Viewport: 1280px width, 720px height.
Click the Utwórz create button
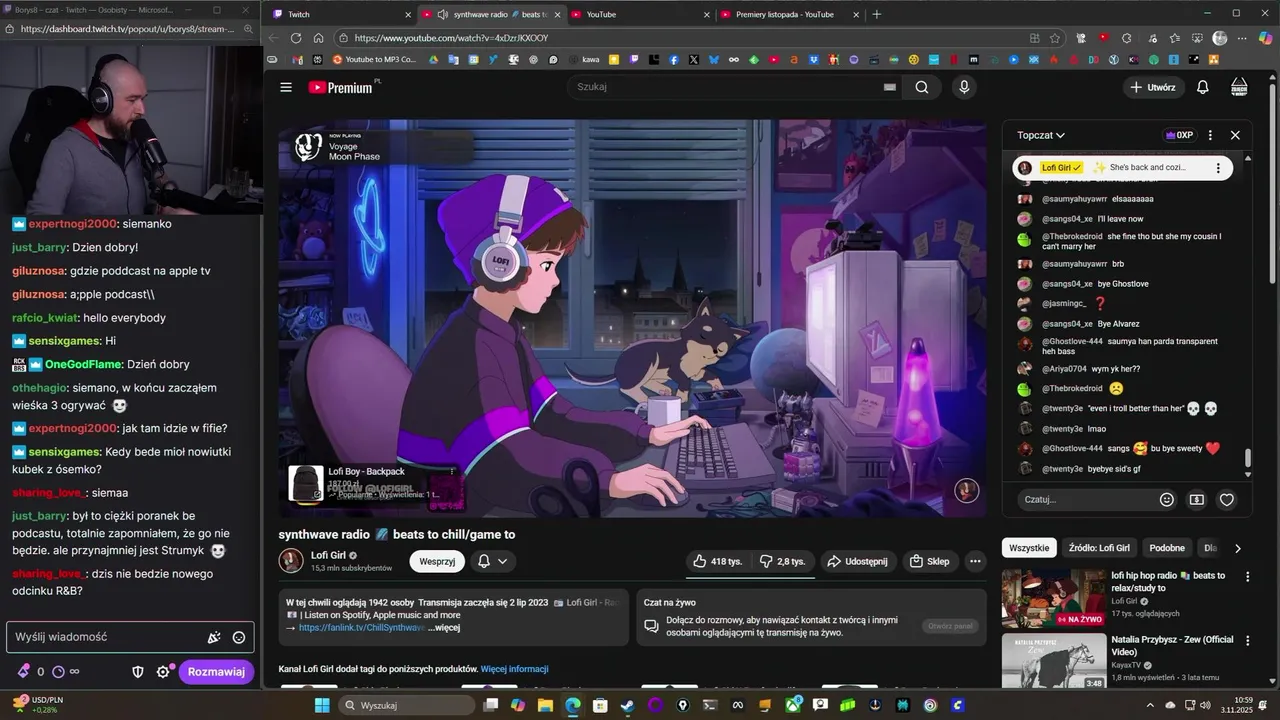(x=1153, y=87)
